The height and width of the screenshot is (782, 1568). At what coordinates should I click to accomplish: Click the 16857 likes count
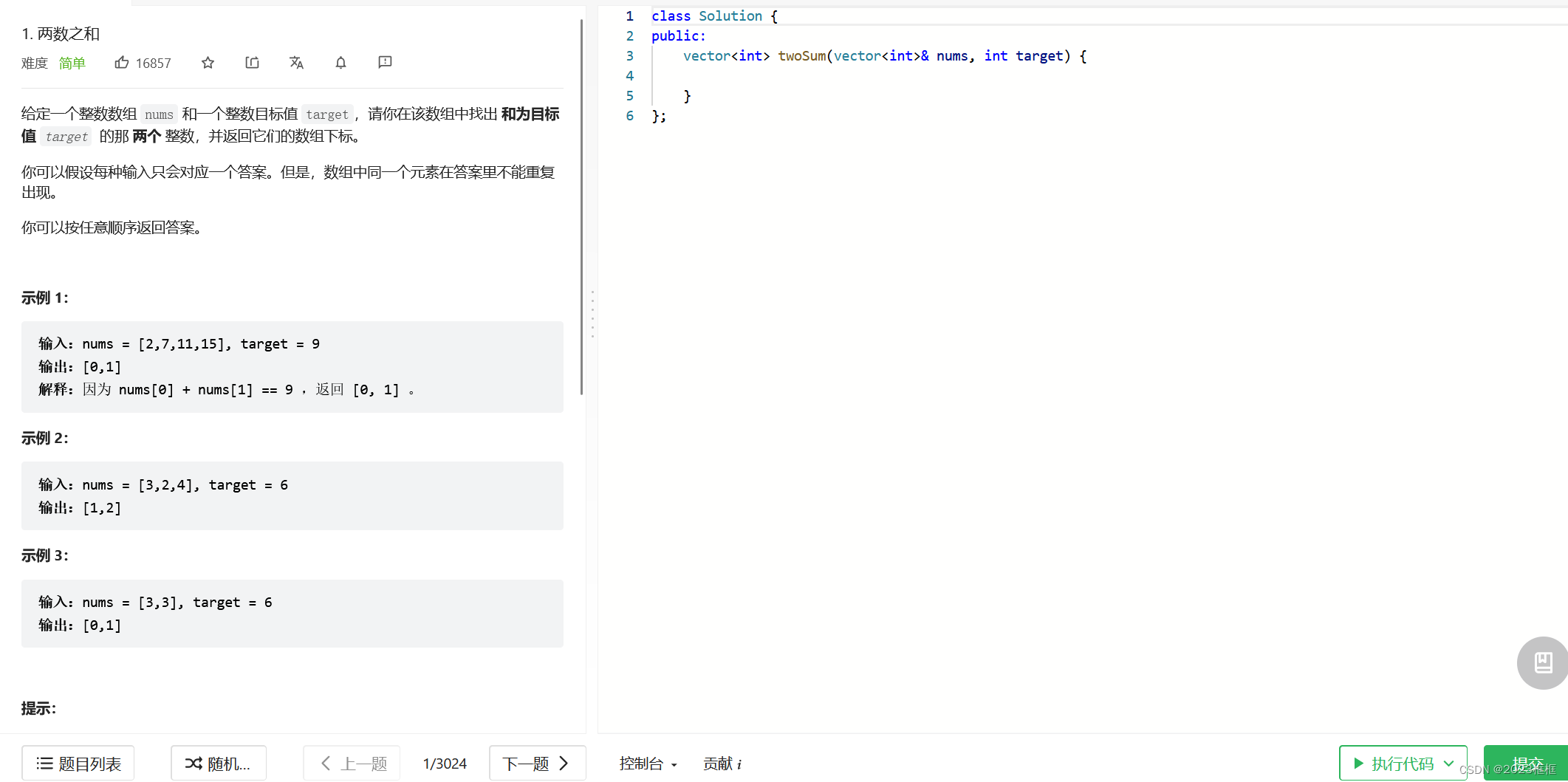[154, 64]
